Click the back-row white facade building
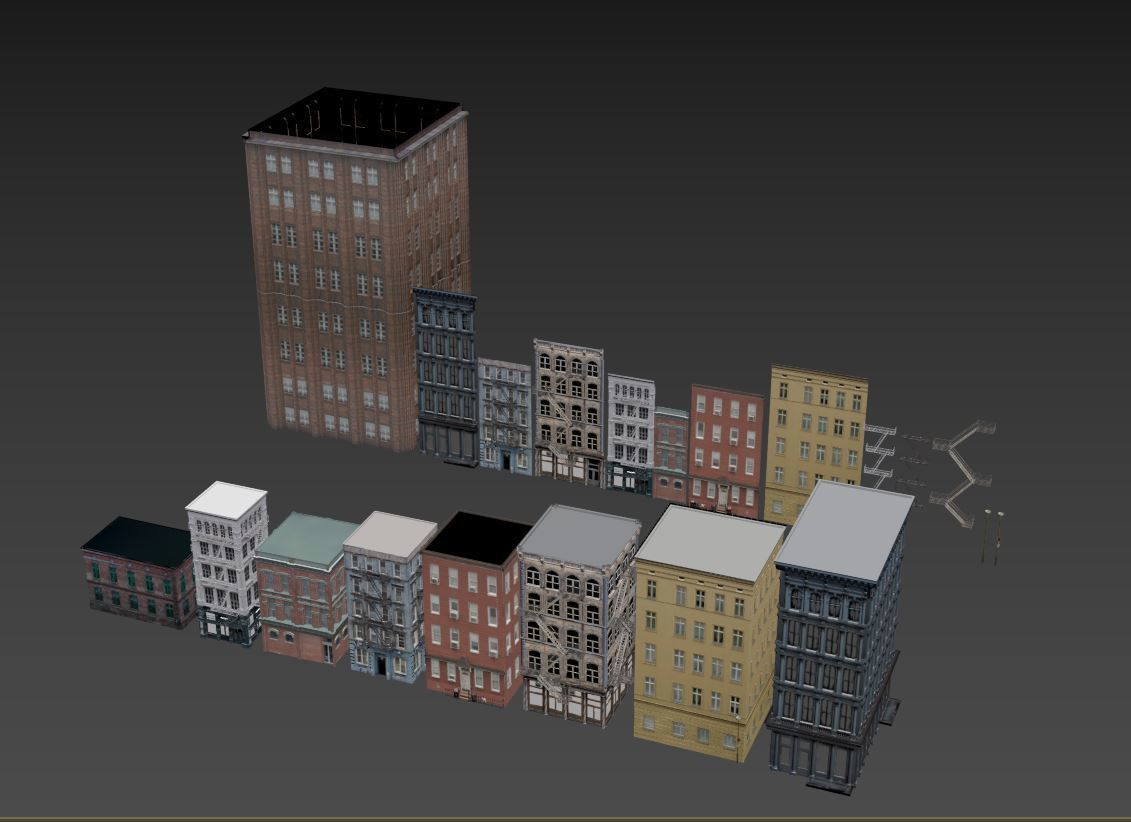1131x822 pixels. click(x=630, y=433)
